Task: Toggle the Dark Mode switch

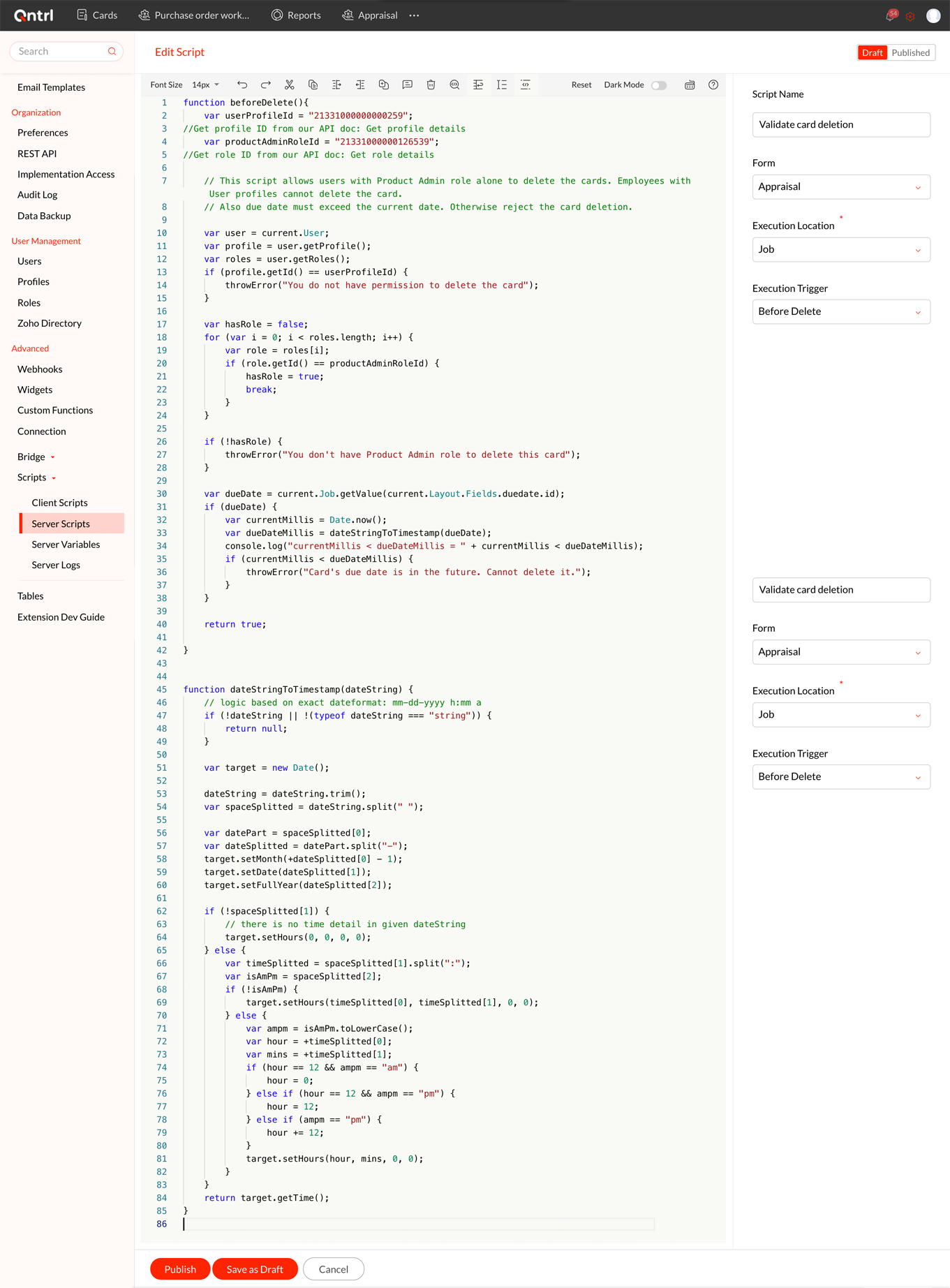Action: (x=659, y=85)
